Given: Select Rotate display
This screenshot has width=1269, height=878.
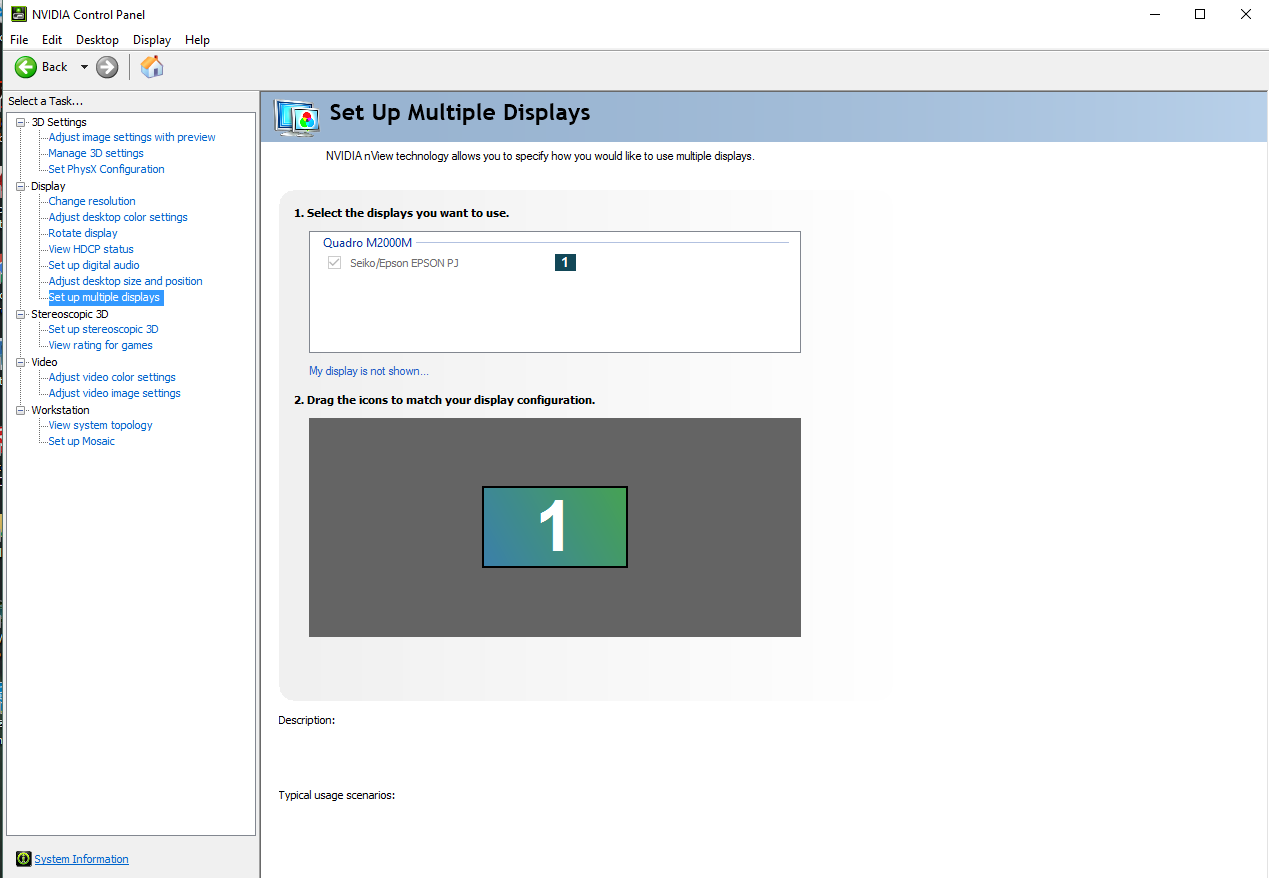Looking at the screenshot, I should click(x=83, y=233).
